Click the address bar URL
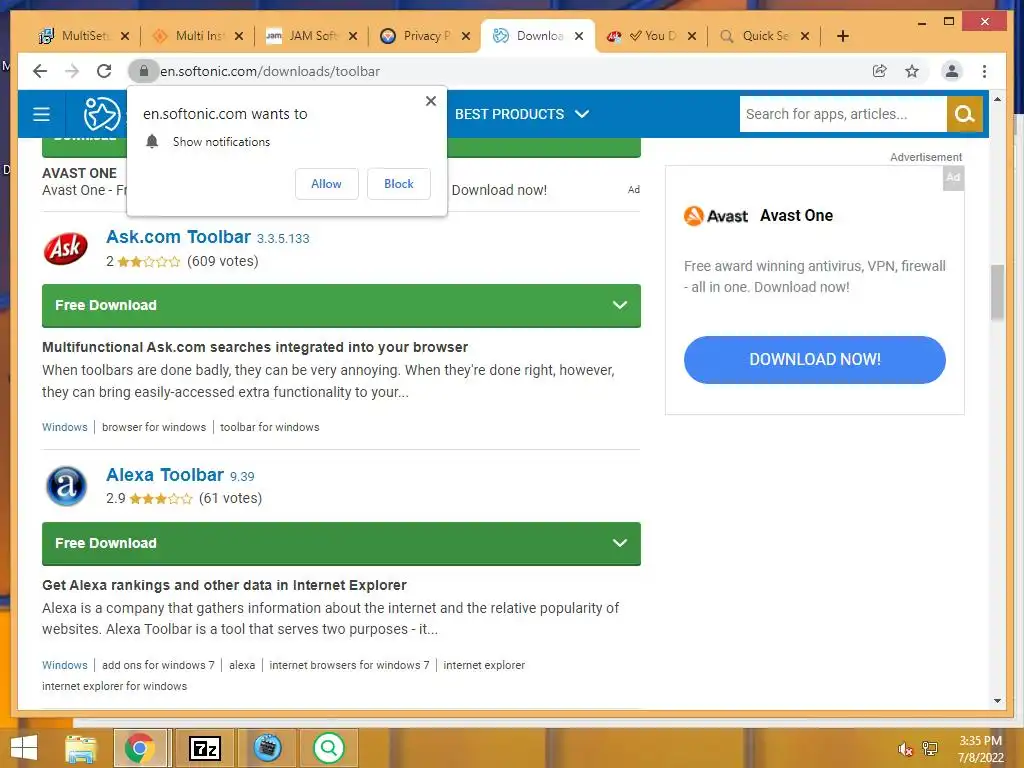Viewport: 1024px width, 768px height. tap(270, 71)
